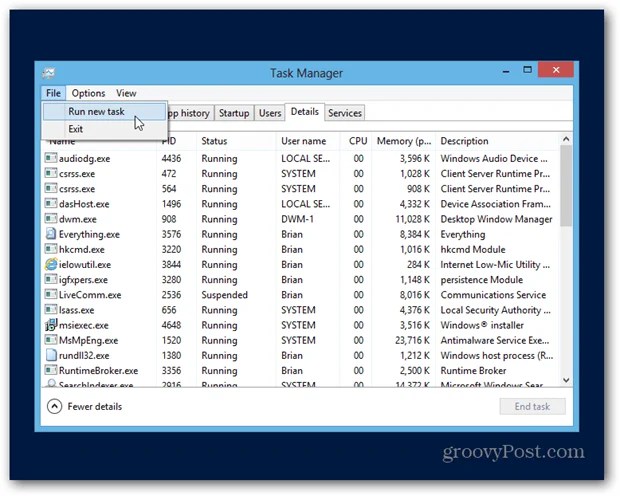Collapse view with Fewer details arrow
Image resolution: width=620 pixels, height=496 pixels.
tap(54, 406)
